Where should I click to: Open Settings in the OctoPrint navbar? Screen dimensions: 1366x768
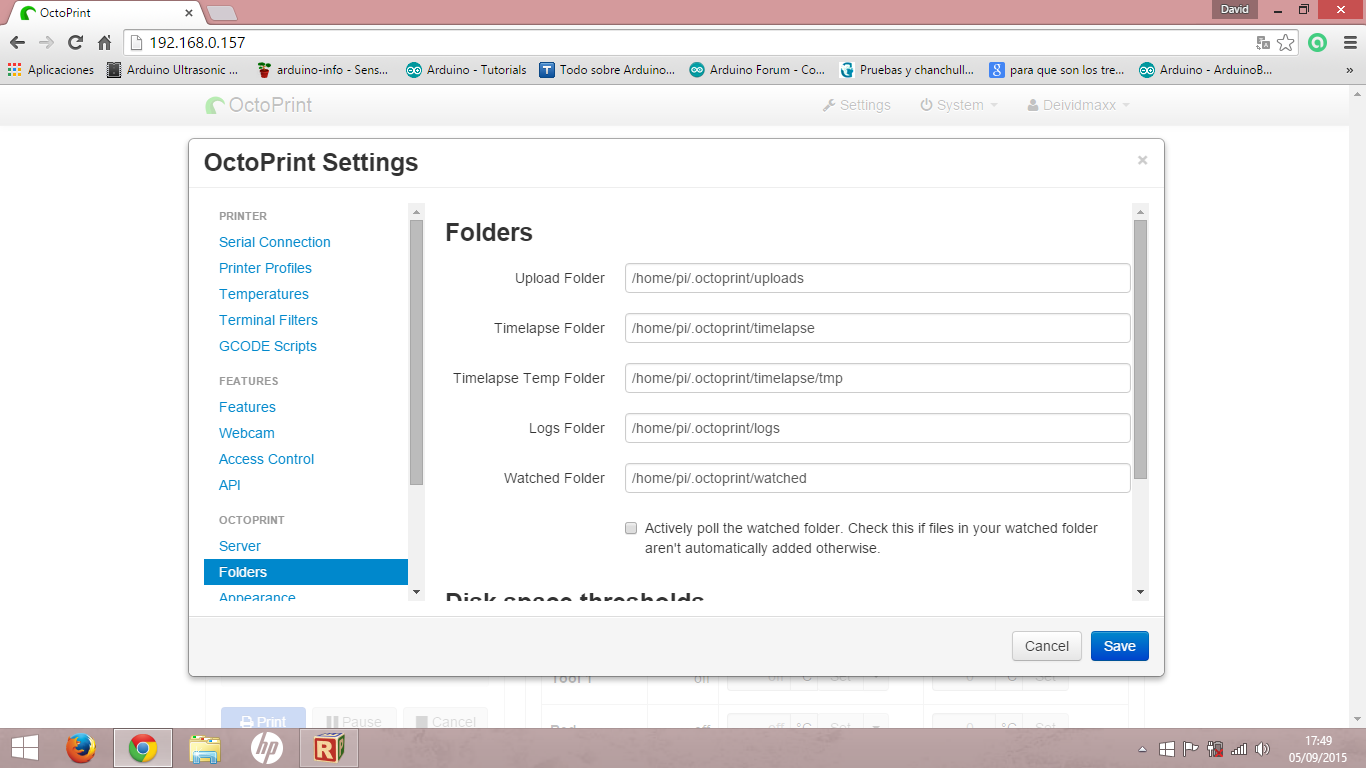pos(856,105)
